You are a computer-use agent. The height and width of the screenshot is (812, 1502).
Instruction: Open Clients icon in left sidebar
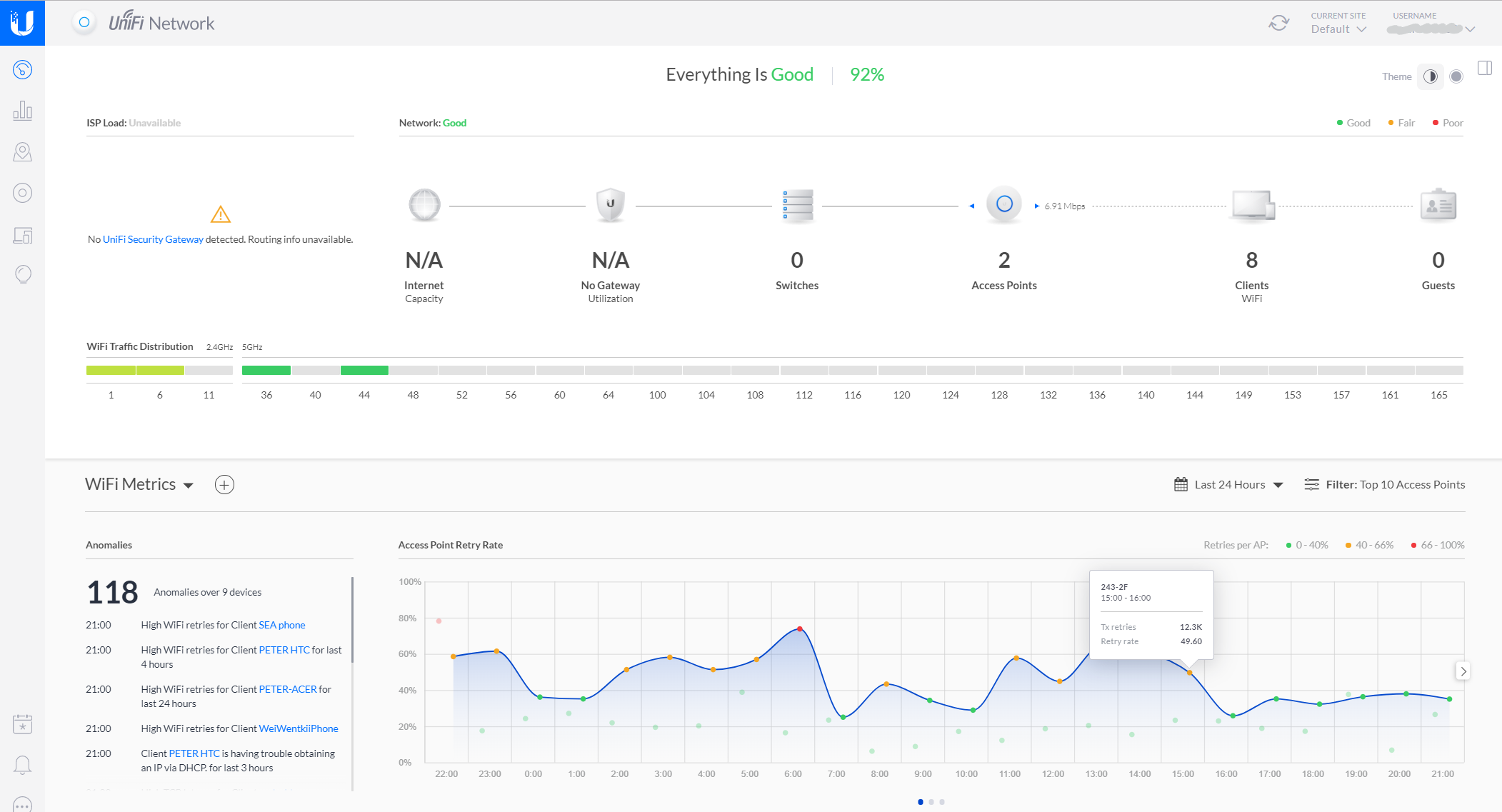tap(22, 235)
